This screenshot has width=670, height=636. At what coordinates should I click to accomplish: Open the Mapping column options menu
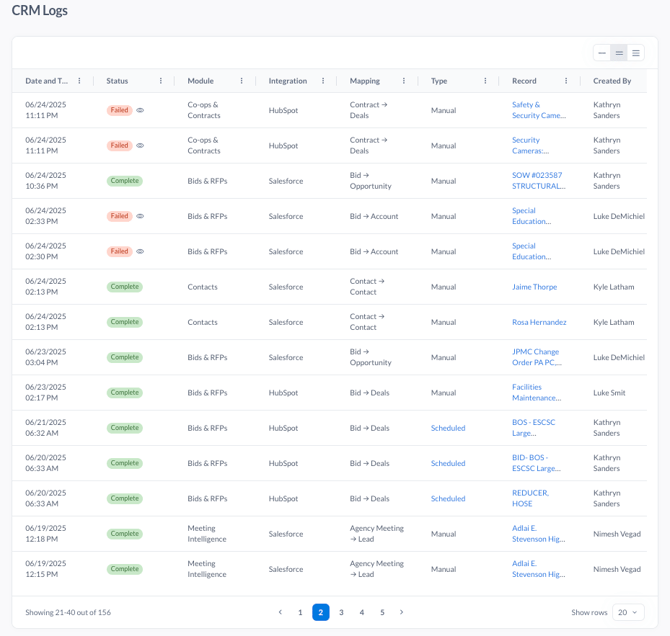[x=404, y=81]
